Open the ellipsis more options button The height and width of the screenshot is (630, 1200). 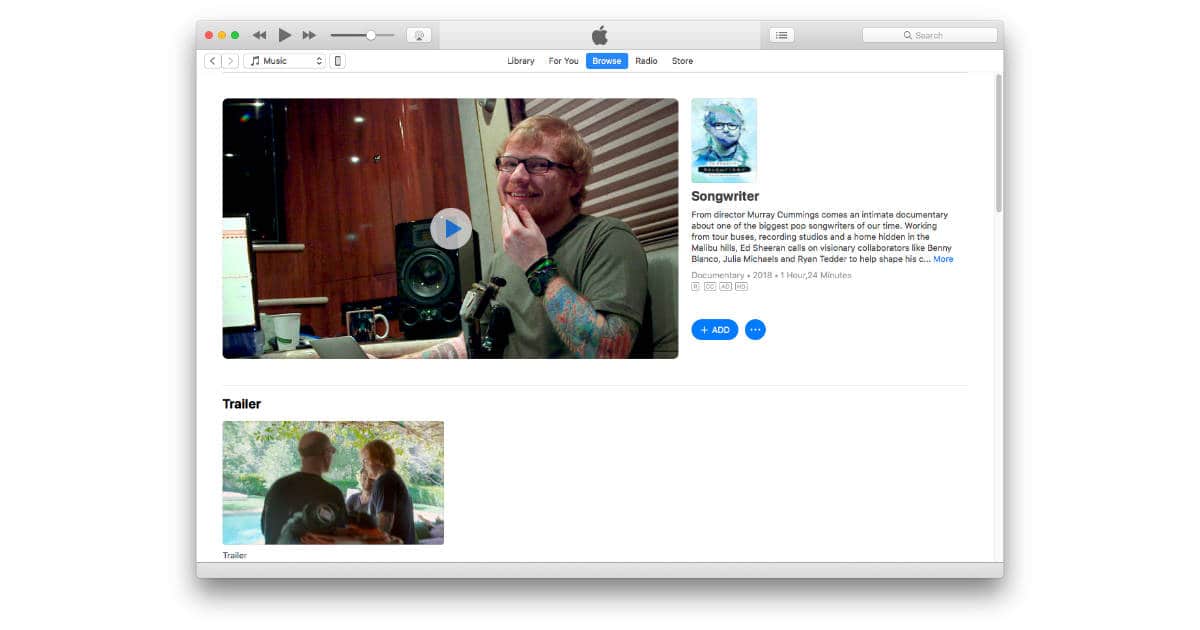pos(756,330)
